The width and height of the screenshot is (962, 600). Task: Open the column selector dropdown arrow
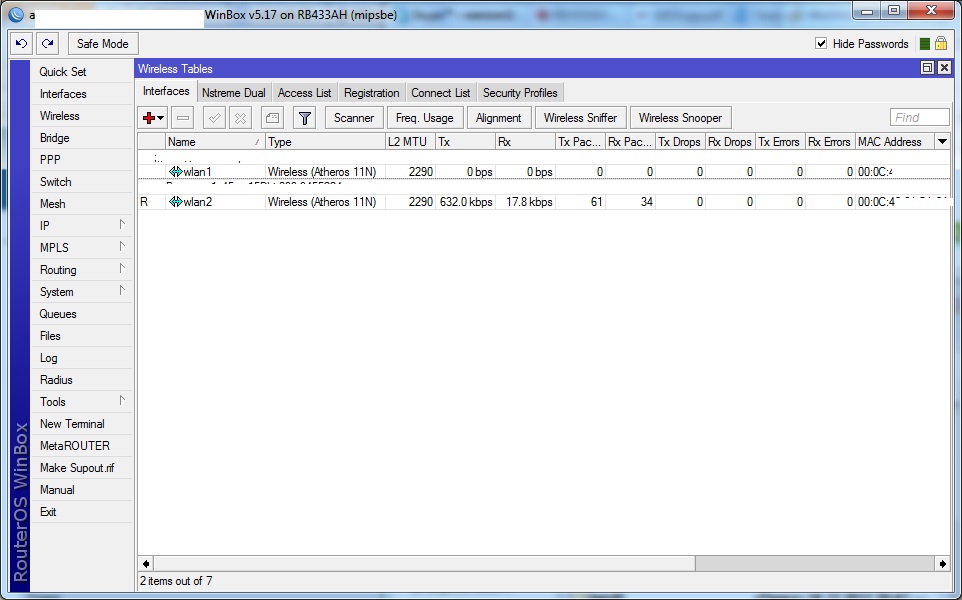point(942,142)
